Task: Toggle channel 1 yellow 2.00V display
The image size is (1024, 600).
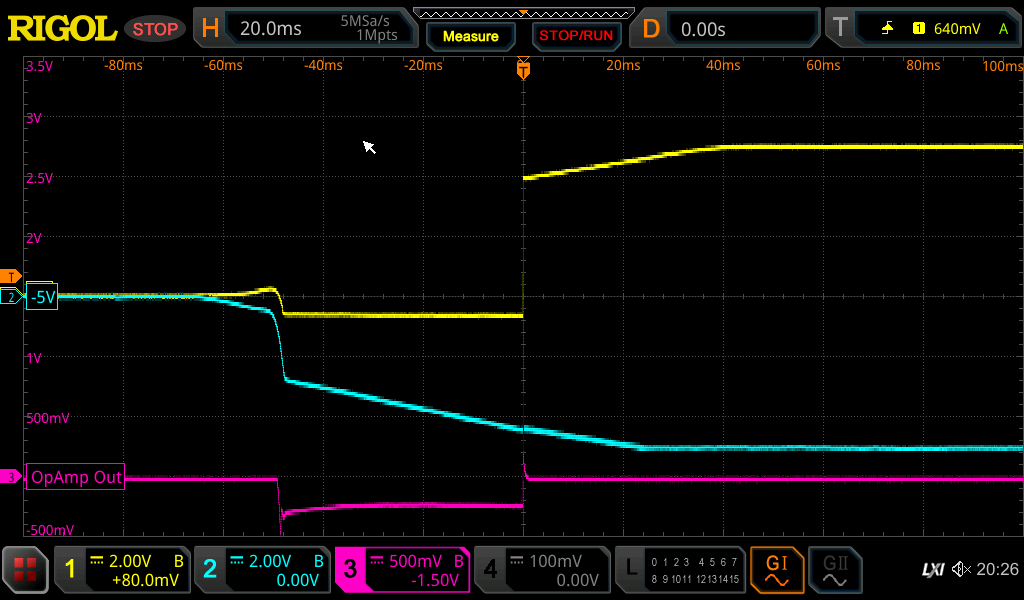Action: pyautogui.click(x=122, y=570)
